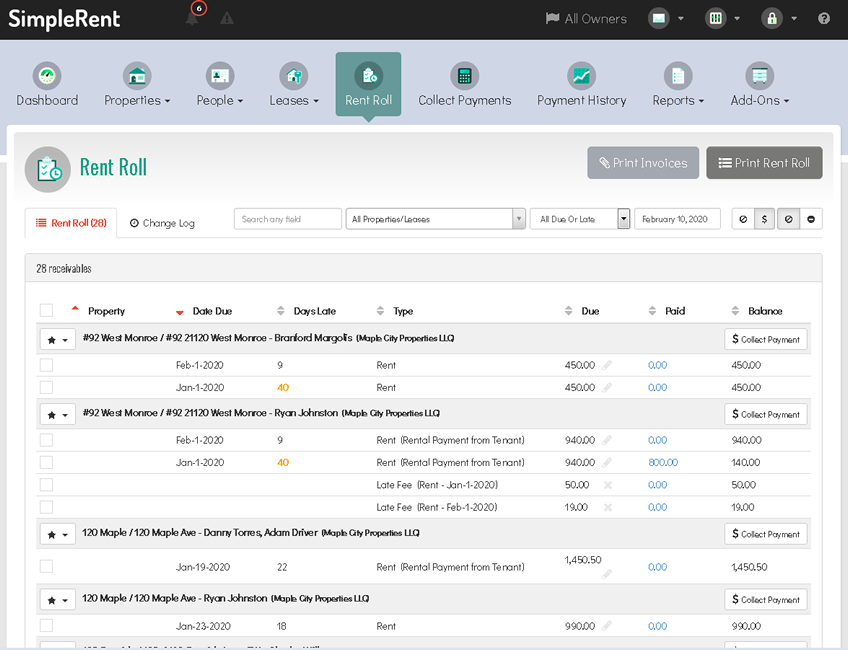The width and height of the screenshot is (848, 650).
Task: Check Ryan Johnston Feb-1-2020 940.00 rent row
Action: point(47,440)
